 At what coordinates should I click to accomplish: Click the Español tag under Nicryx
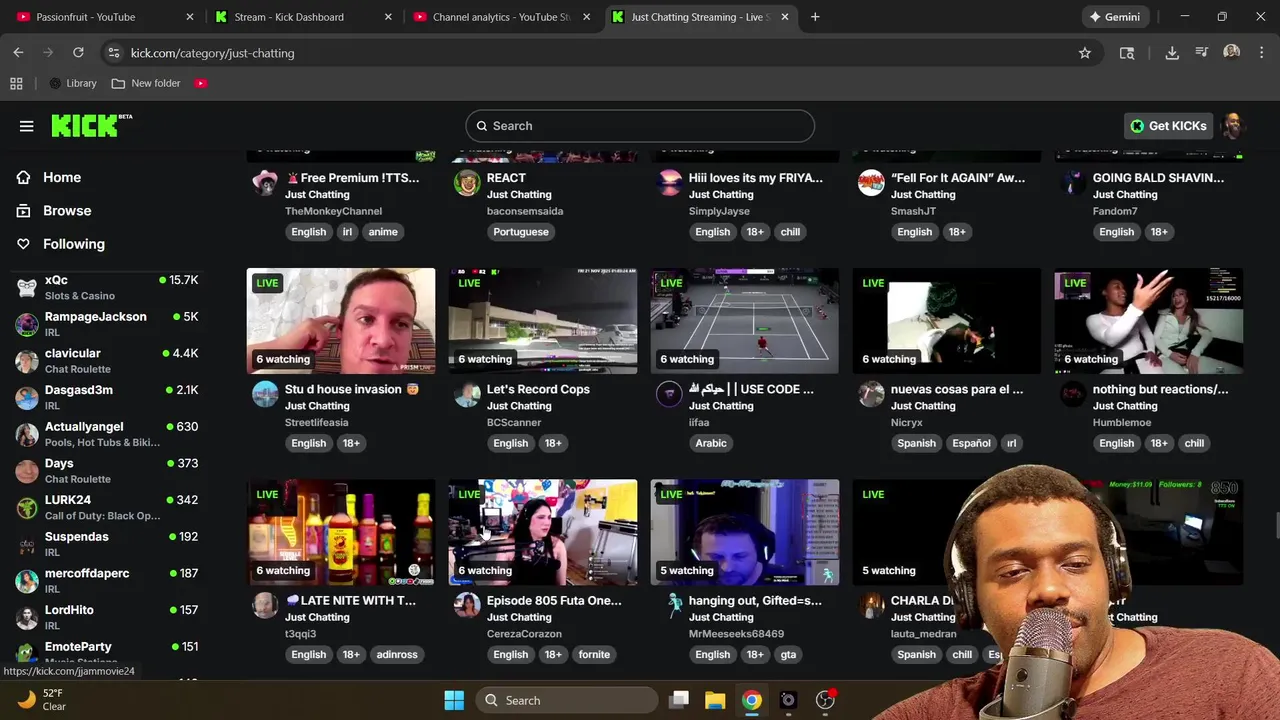tap(971, 443)
